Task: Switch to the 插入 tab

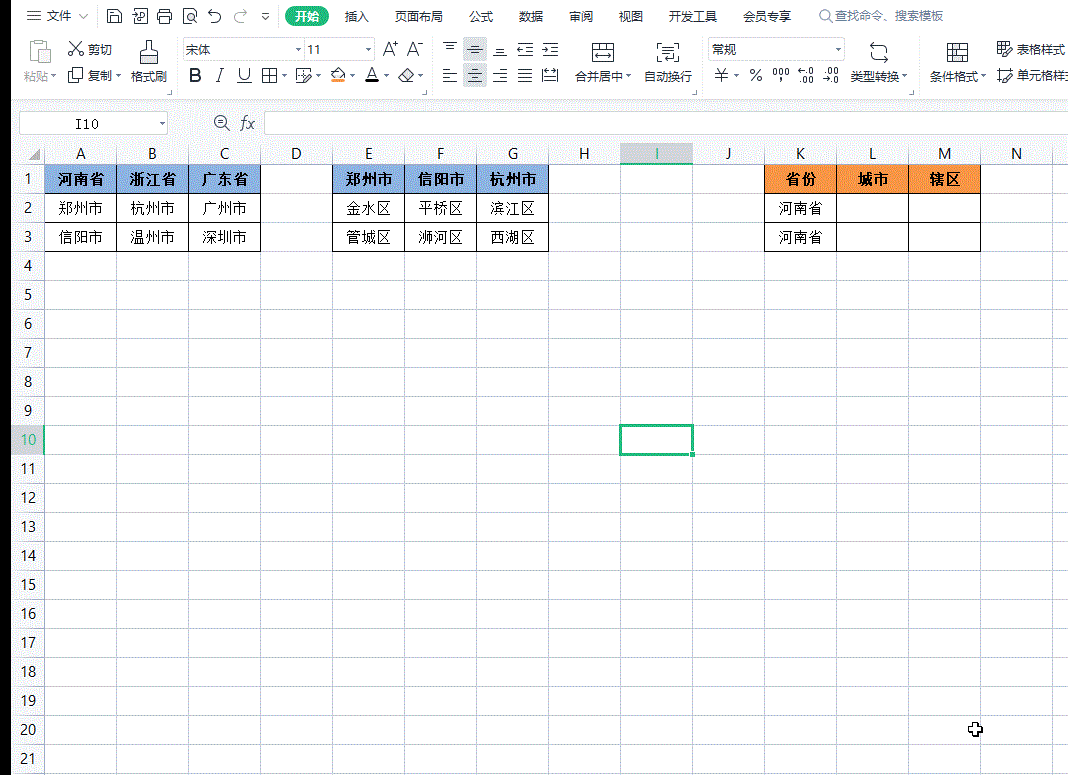Action: 356,16
